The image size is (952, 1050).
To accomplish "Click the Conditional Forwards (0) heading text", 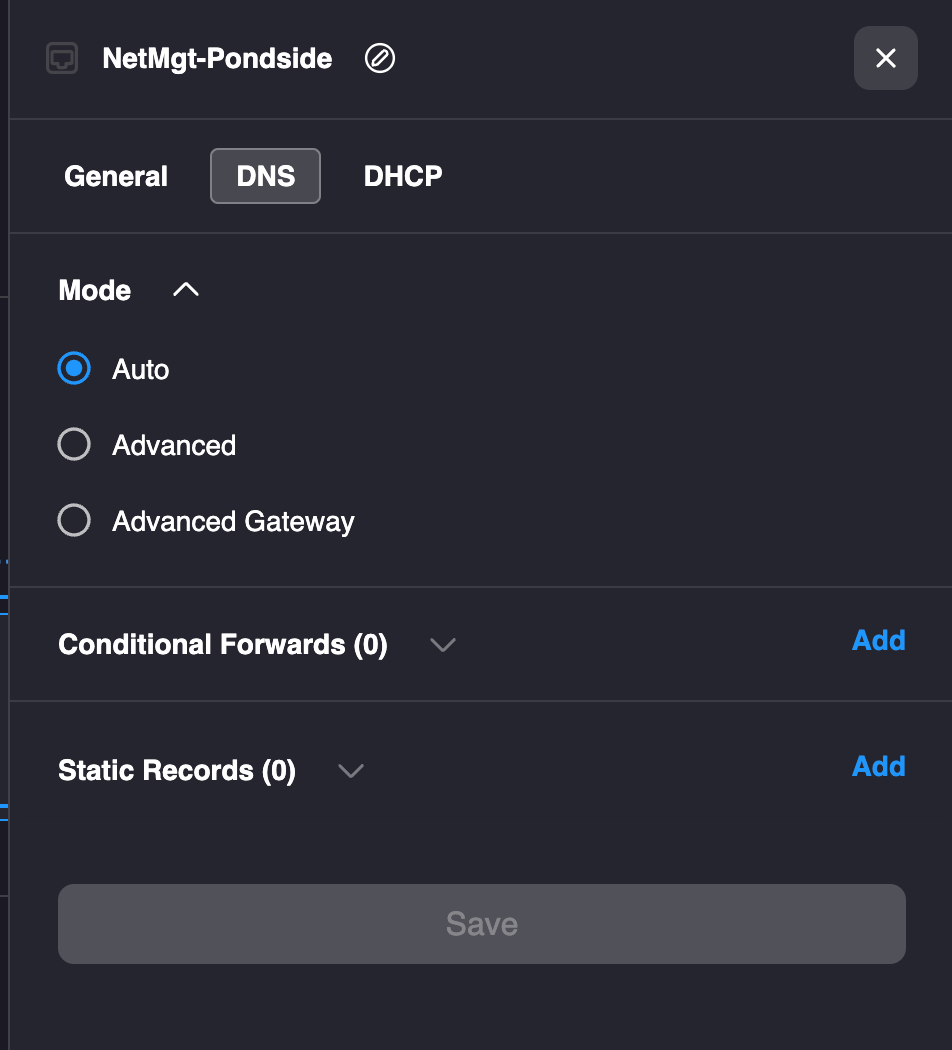I will click(x=223, y=645).
